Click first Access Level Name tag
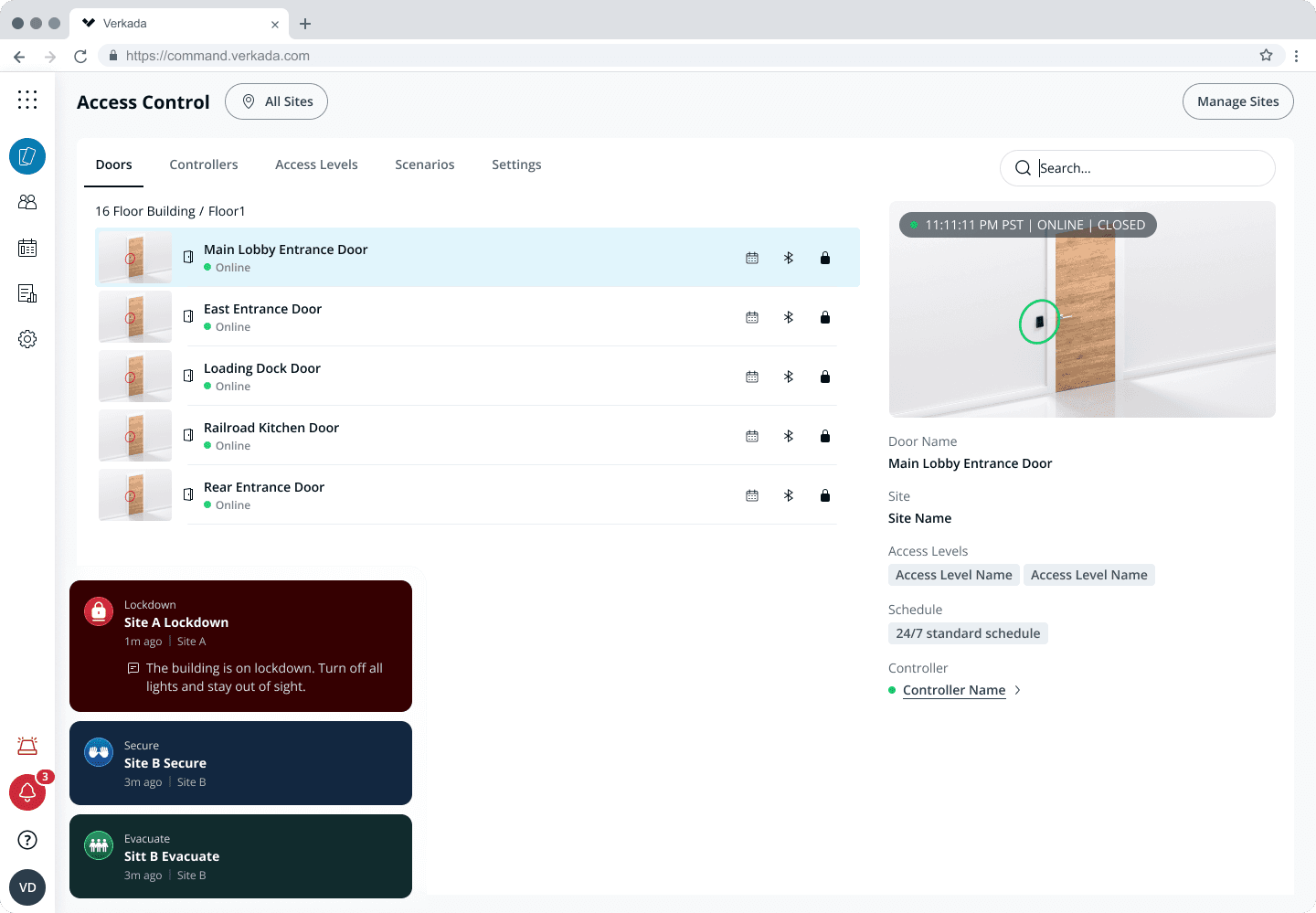 click(954, 575)
